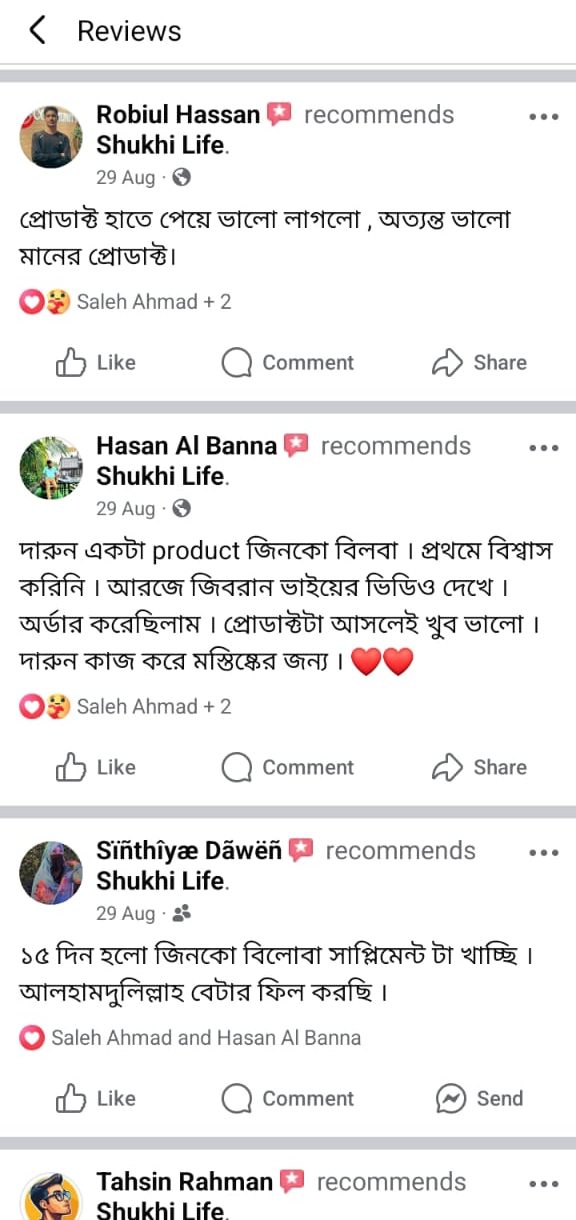Open options menu on Tahsin Rahman's review
The height and width of the screenshot is (1220, 576).
[543, 1183]
